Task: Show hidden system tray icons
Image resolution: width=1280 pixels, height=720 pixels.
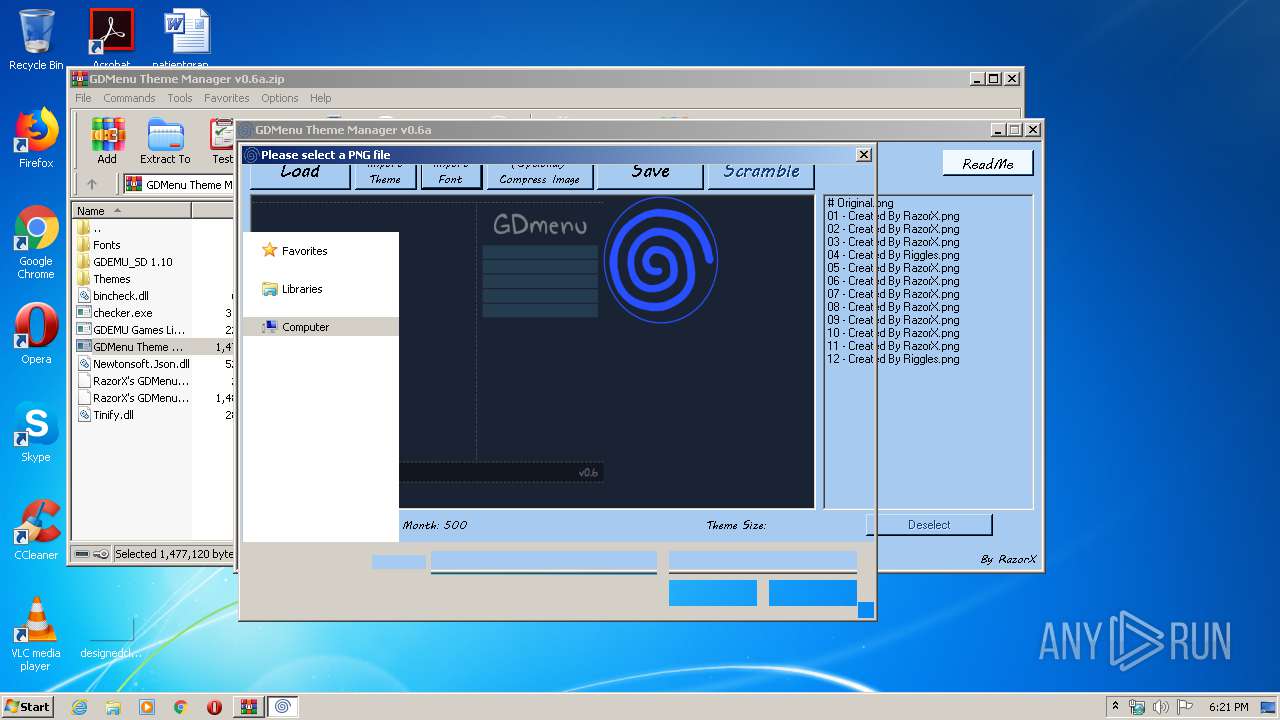Action: pos(1116,707)
